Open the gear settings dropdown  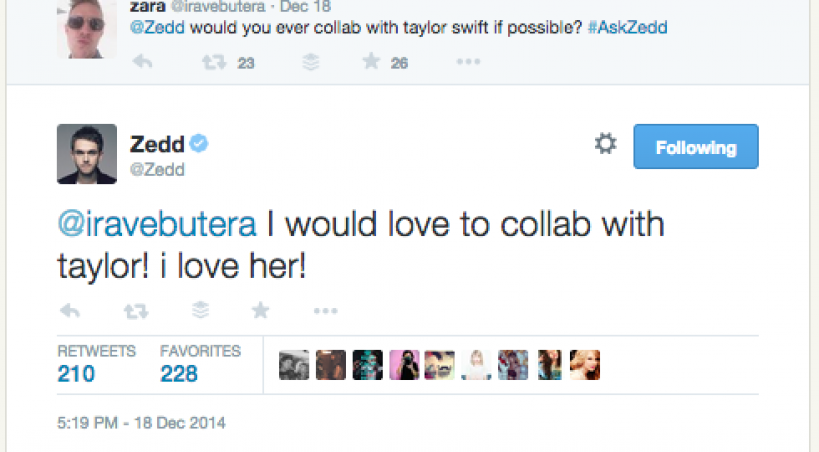click(x=605, y=145)
